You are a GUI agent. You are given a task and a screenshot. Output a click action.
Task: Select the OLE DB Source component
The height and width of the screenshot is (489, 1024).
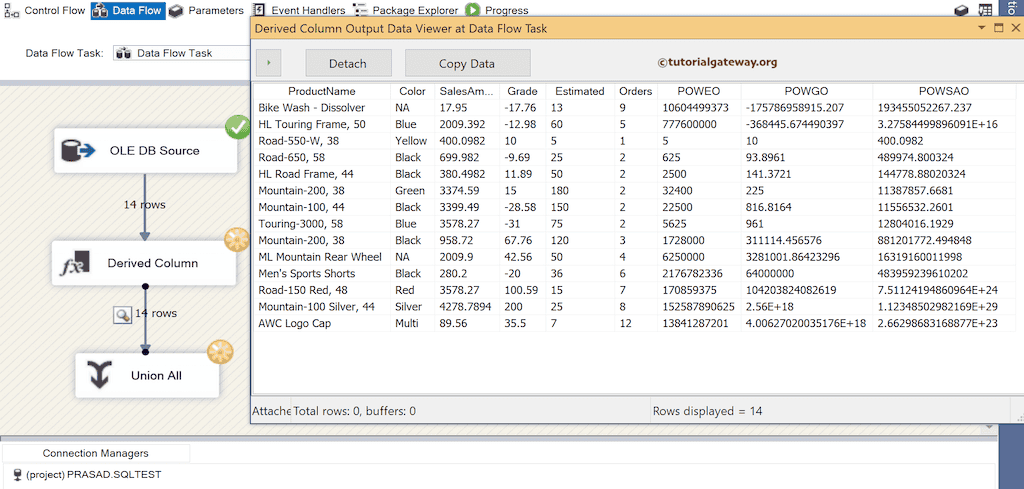[145, 151]
